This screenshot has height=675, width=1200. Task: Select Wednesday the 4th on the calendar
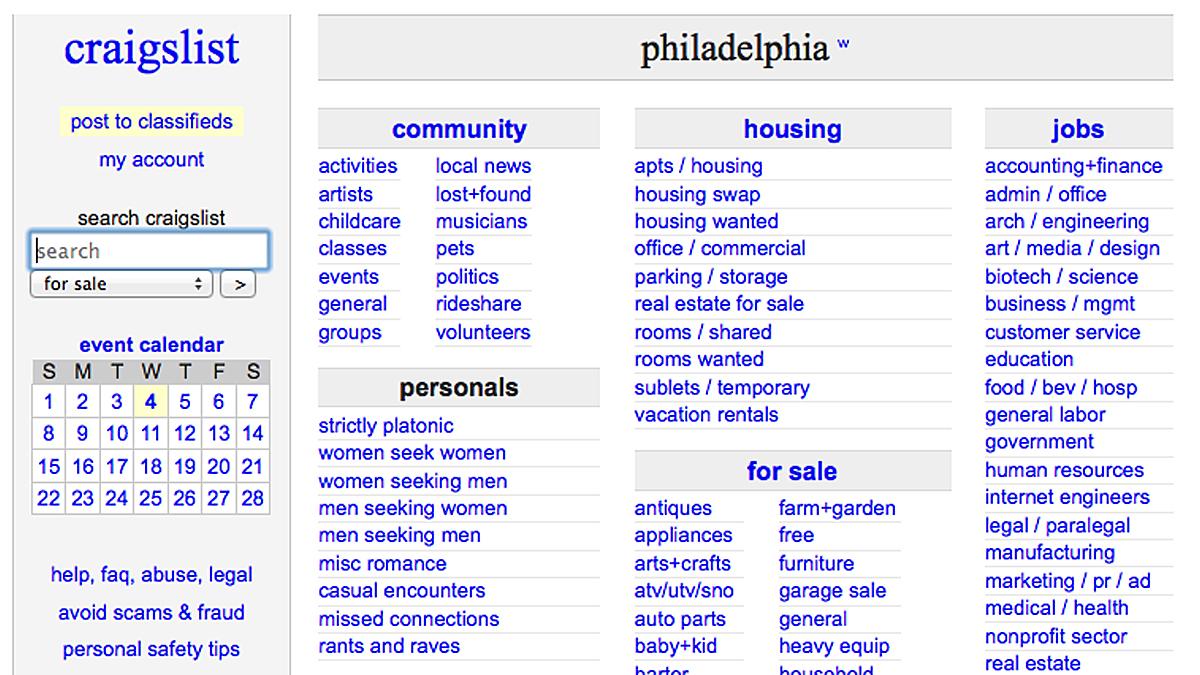click(x=150, y=402)
